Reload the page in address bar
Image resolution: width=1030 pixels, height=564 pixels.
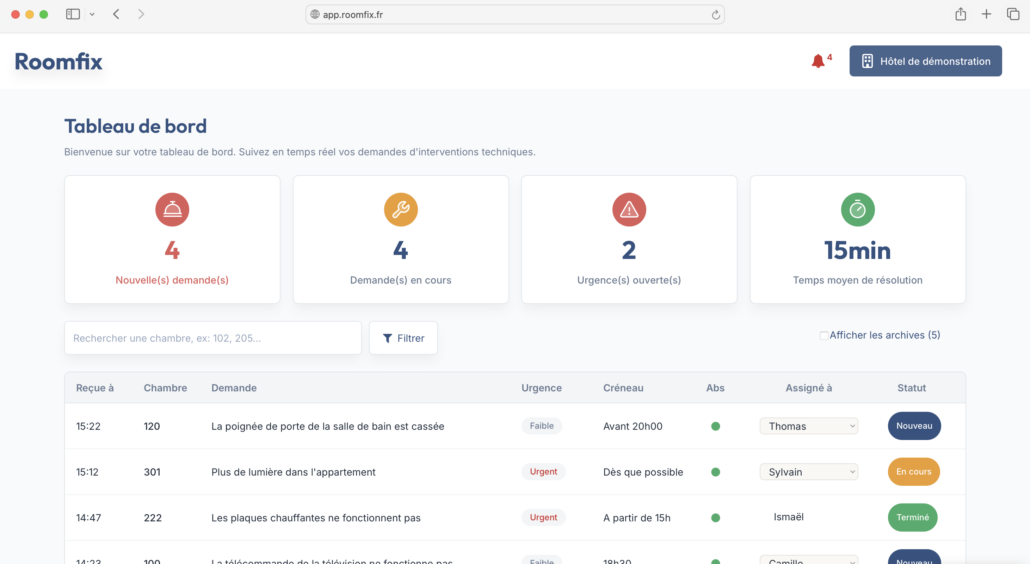click(715, 14)
